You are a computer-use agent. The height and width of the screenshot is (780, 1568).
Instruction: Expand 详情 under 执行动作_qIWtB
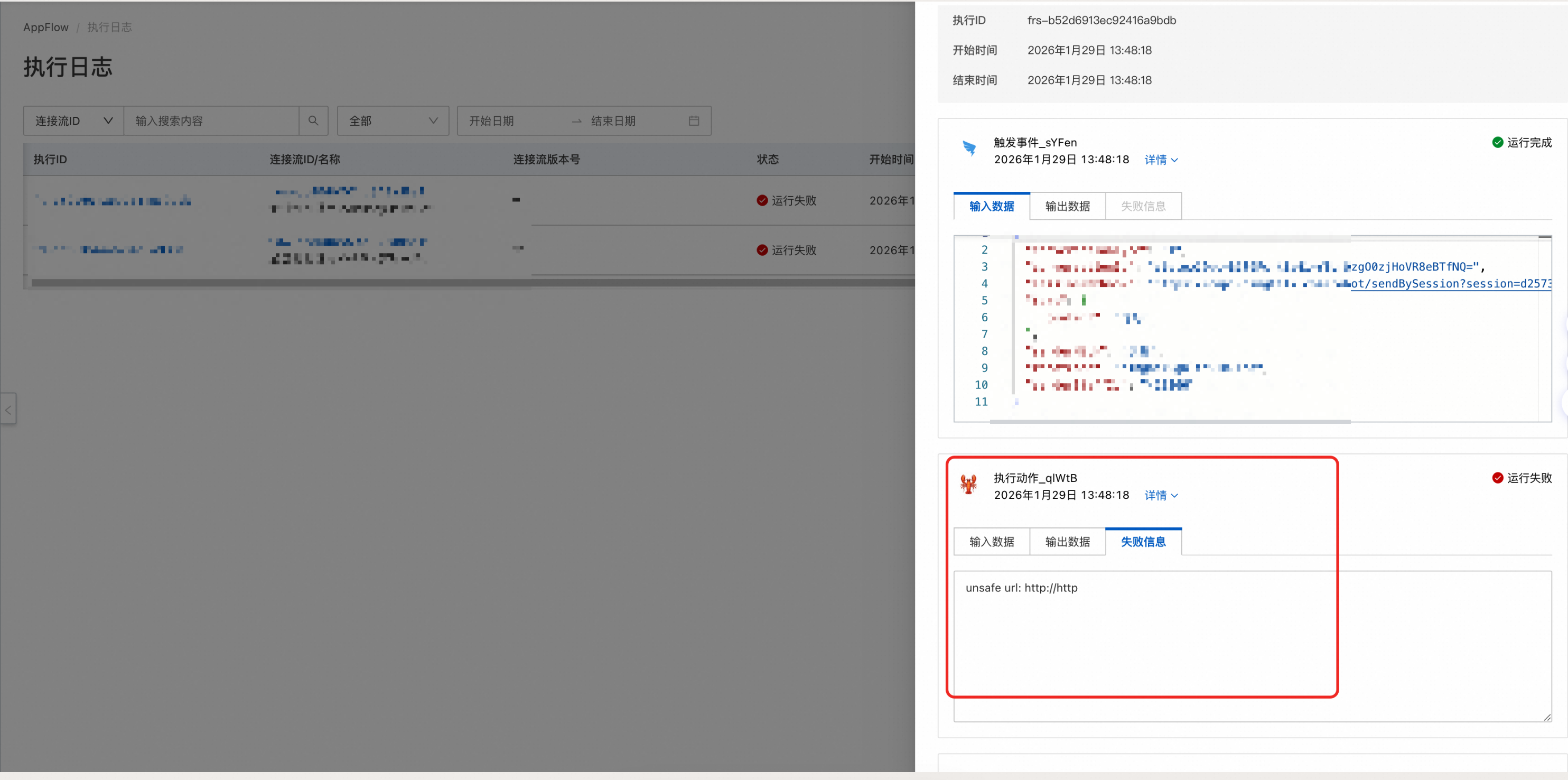1161,496
